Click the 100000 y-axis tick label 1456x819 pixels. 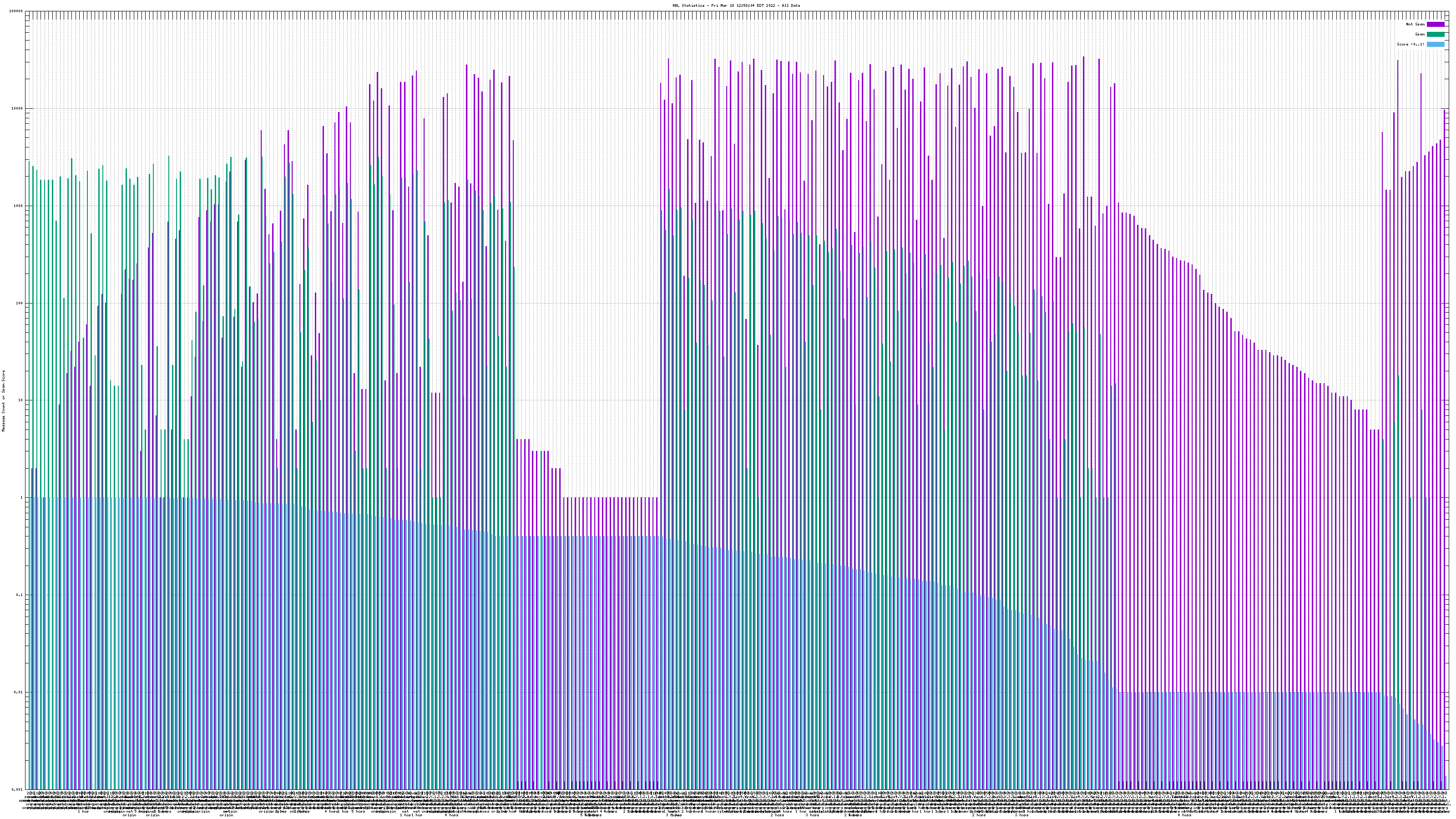(16, 11)
